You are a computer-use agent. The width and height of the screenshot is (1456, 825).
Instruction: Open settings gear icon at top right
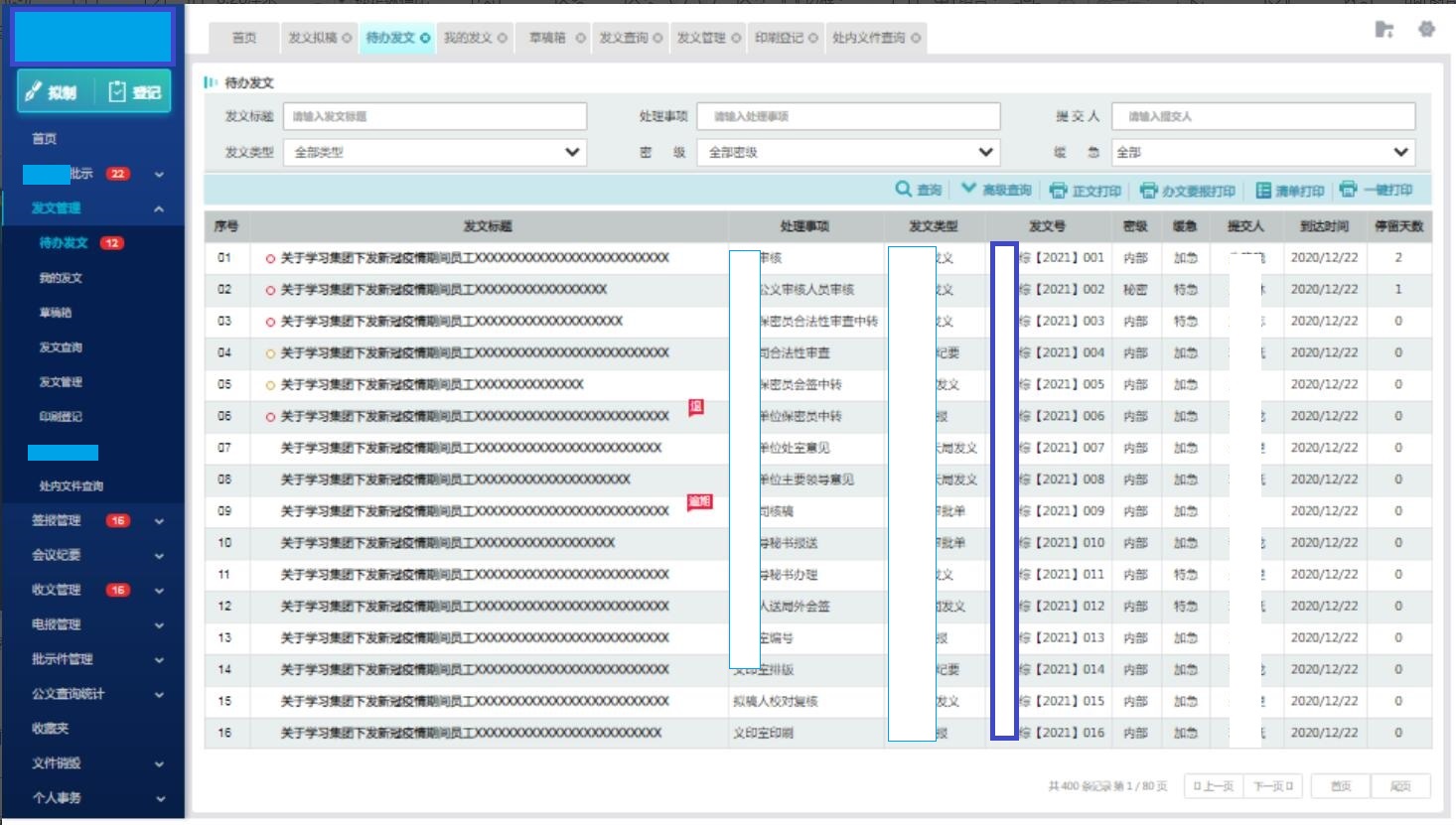coord(1427,29)
